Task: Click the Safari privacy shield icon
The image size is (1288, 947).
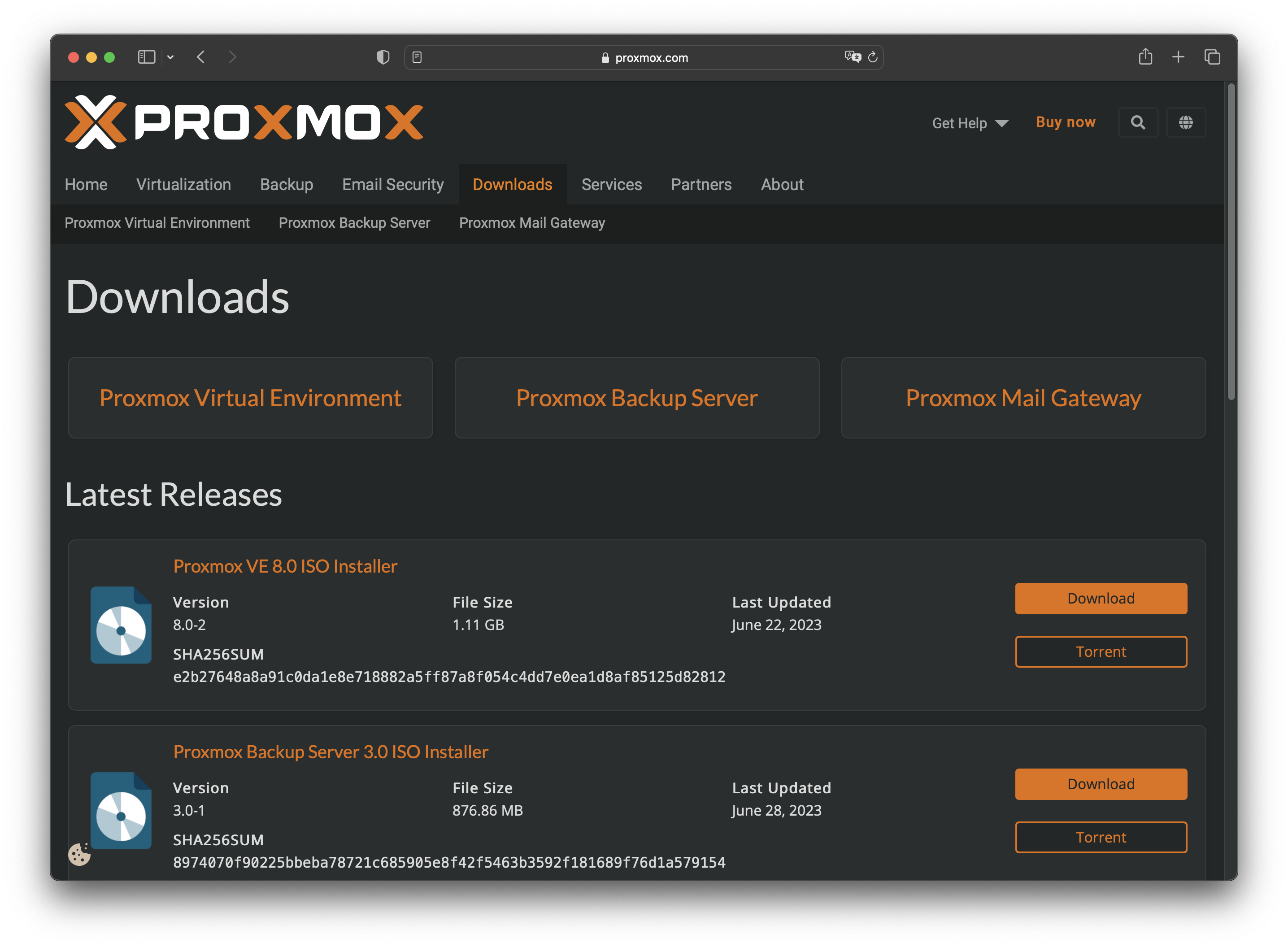Action: [x=383, y=57]
